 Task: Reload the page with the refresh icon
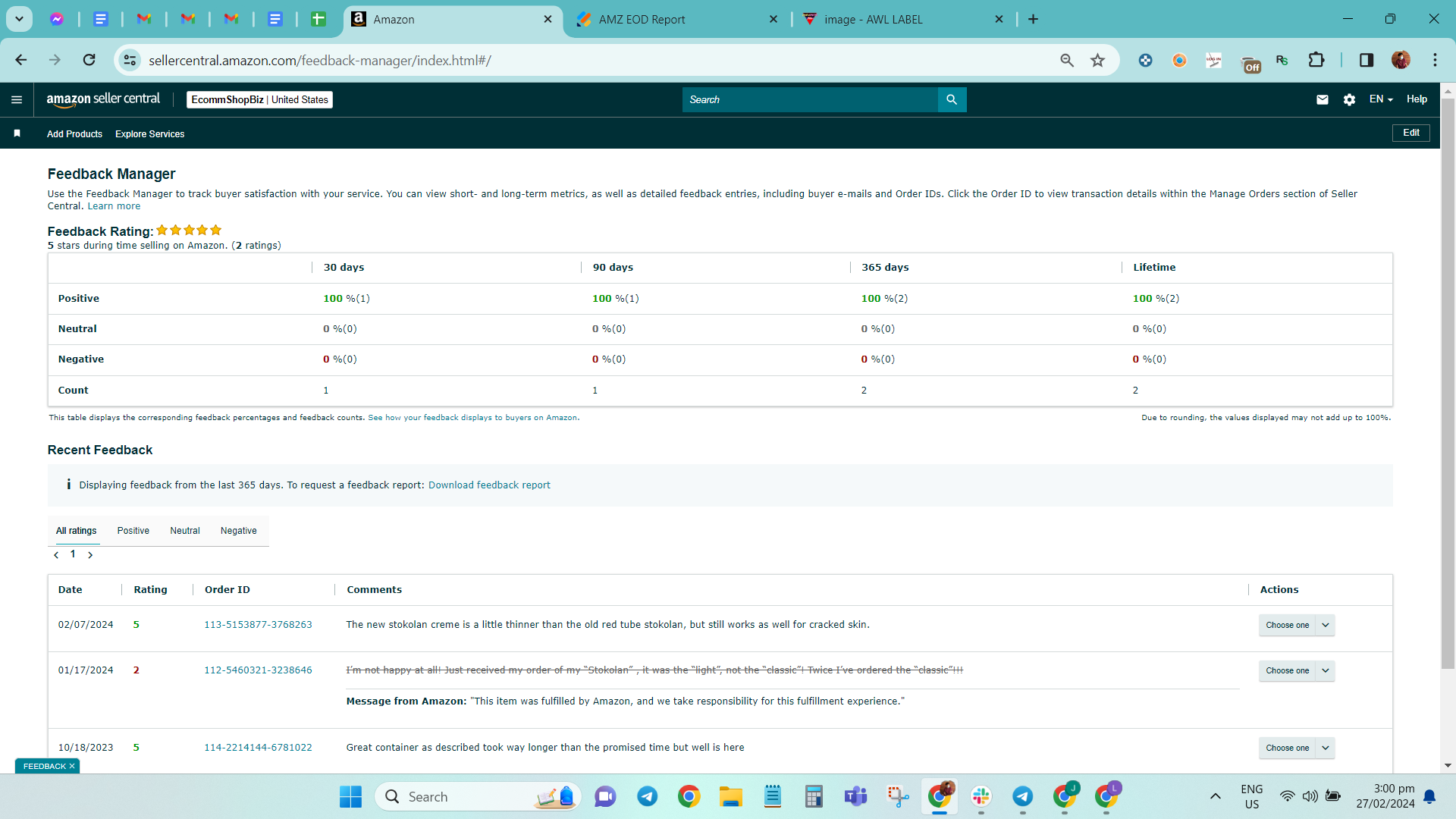(89, 60)
